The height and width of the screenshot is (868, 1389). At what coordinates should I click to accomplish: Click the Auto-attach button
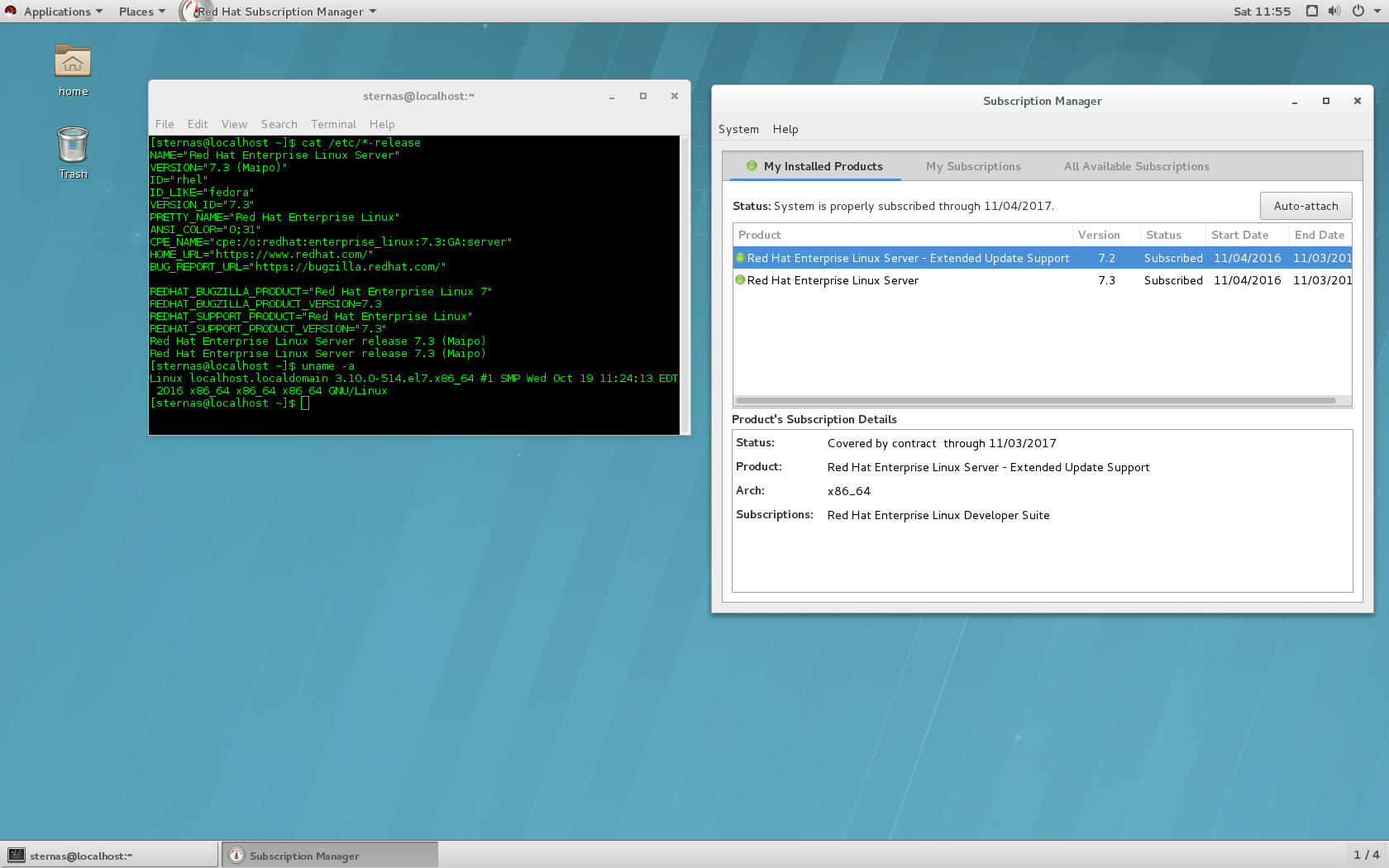click(1305, 206)
